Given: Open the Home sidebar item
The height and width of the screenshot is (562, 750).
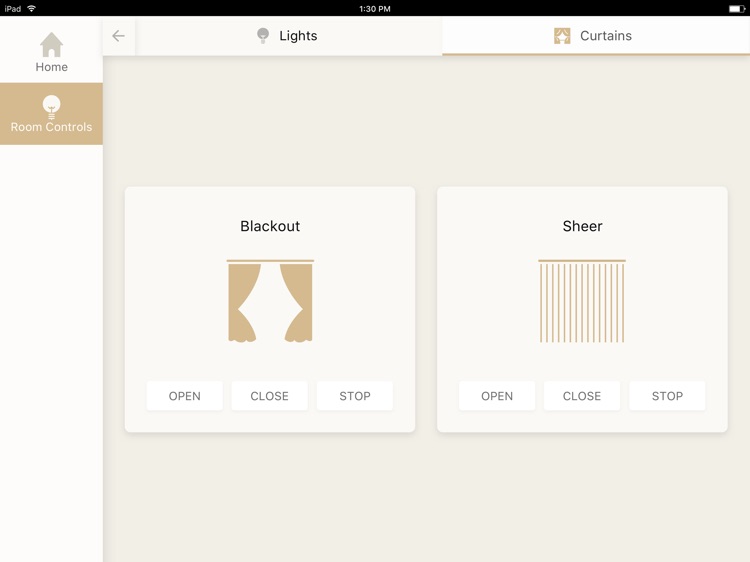Looking at the screenshot, I should (51, 52).
